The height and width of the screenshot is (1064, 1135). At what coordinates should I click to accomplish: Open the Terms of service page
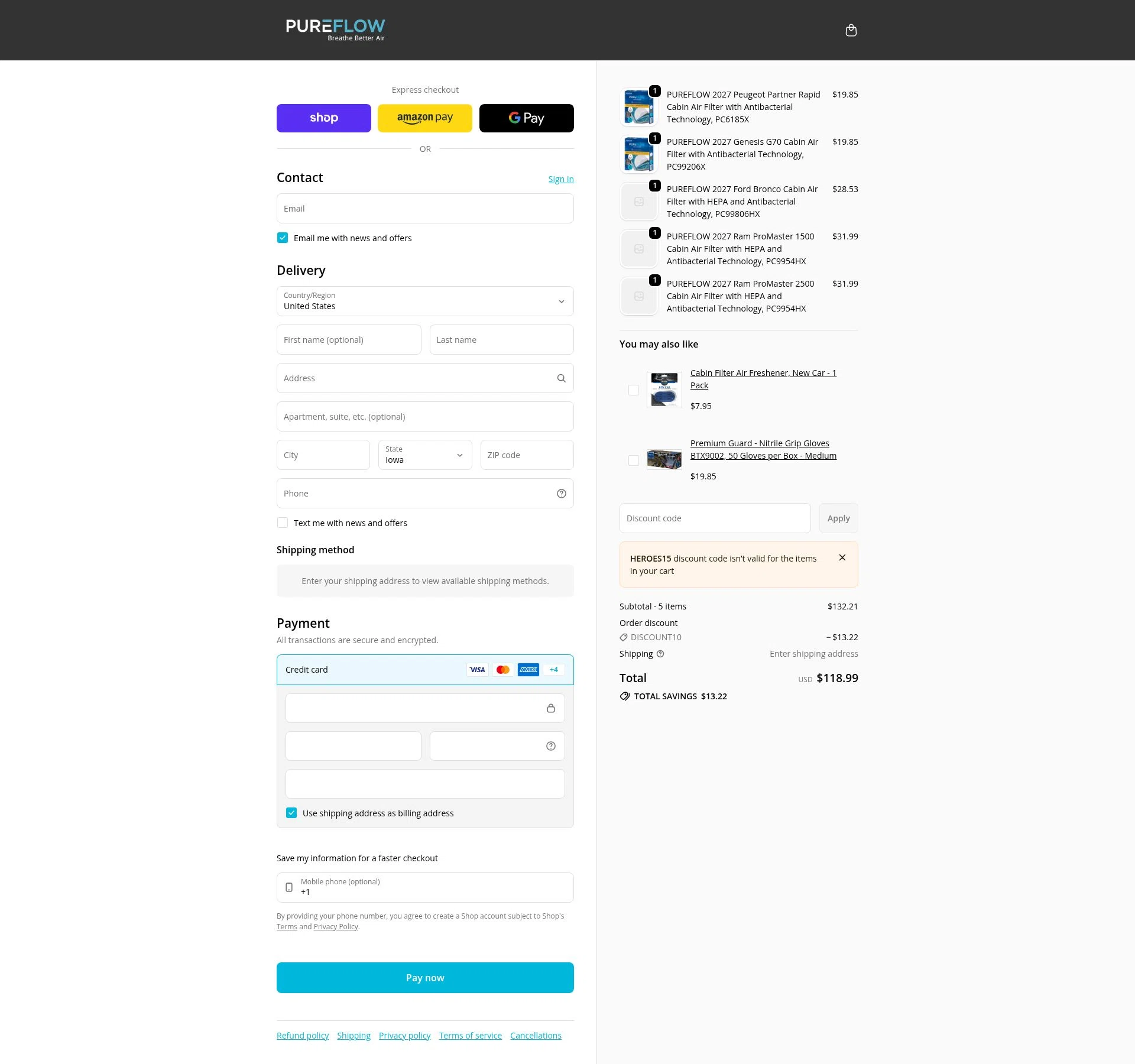point(470,1035)
